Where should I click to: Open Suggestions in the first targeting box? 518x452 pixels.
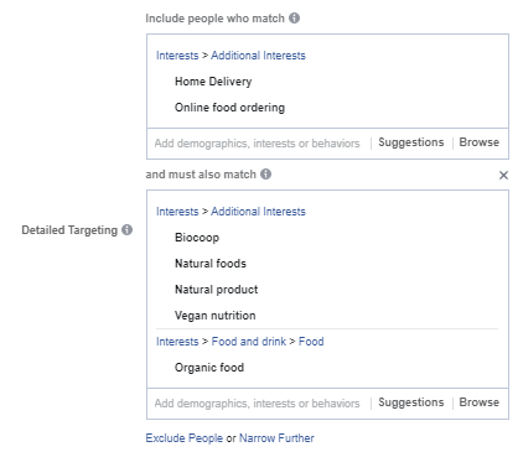pyautogui.click(x=411, y=142)
